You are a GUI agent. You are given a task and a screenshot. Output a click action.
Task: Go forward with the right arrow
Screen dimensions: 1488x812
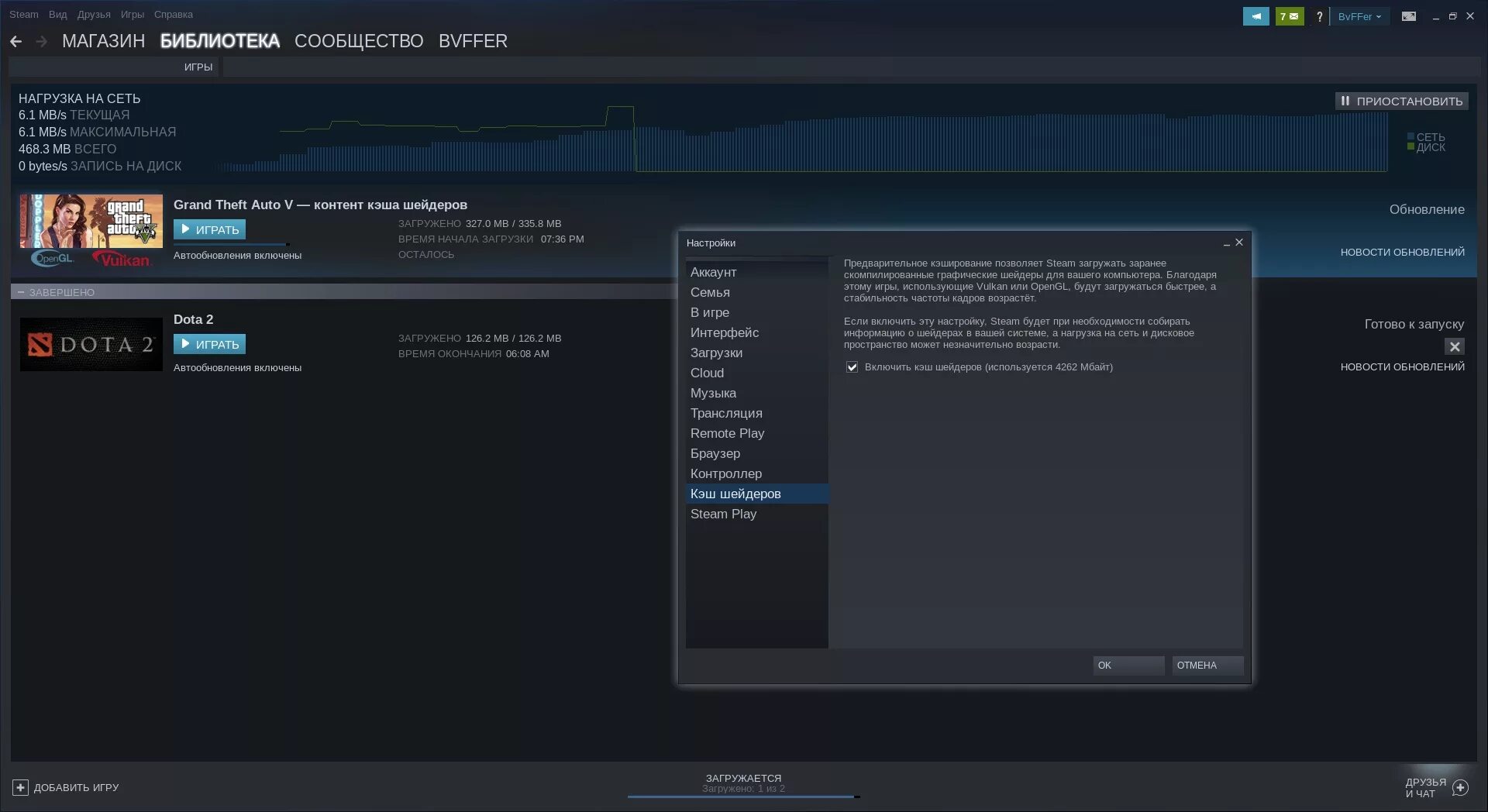tap(42, 41)
